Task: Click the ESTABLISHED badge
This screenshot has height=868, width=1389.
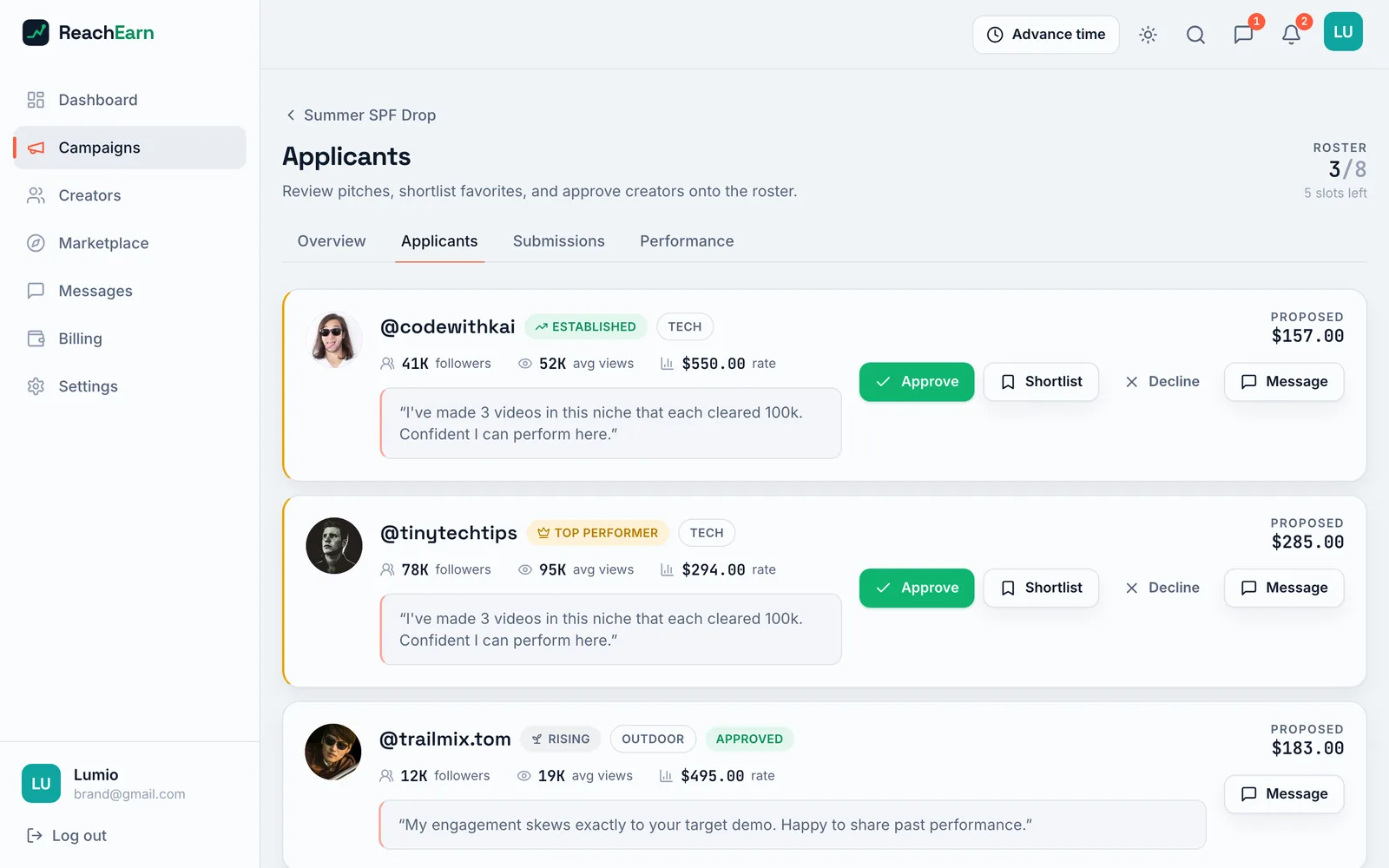Action: 586,326
